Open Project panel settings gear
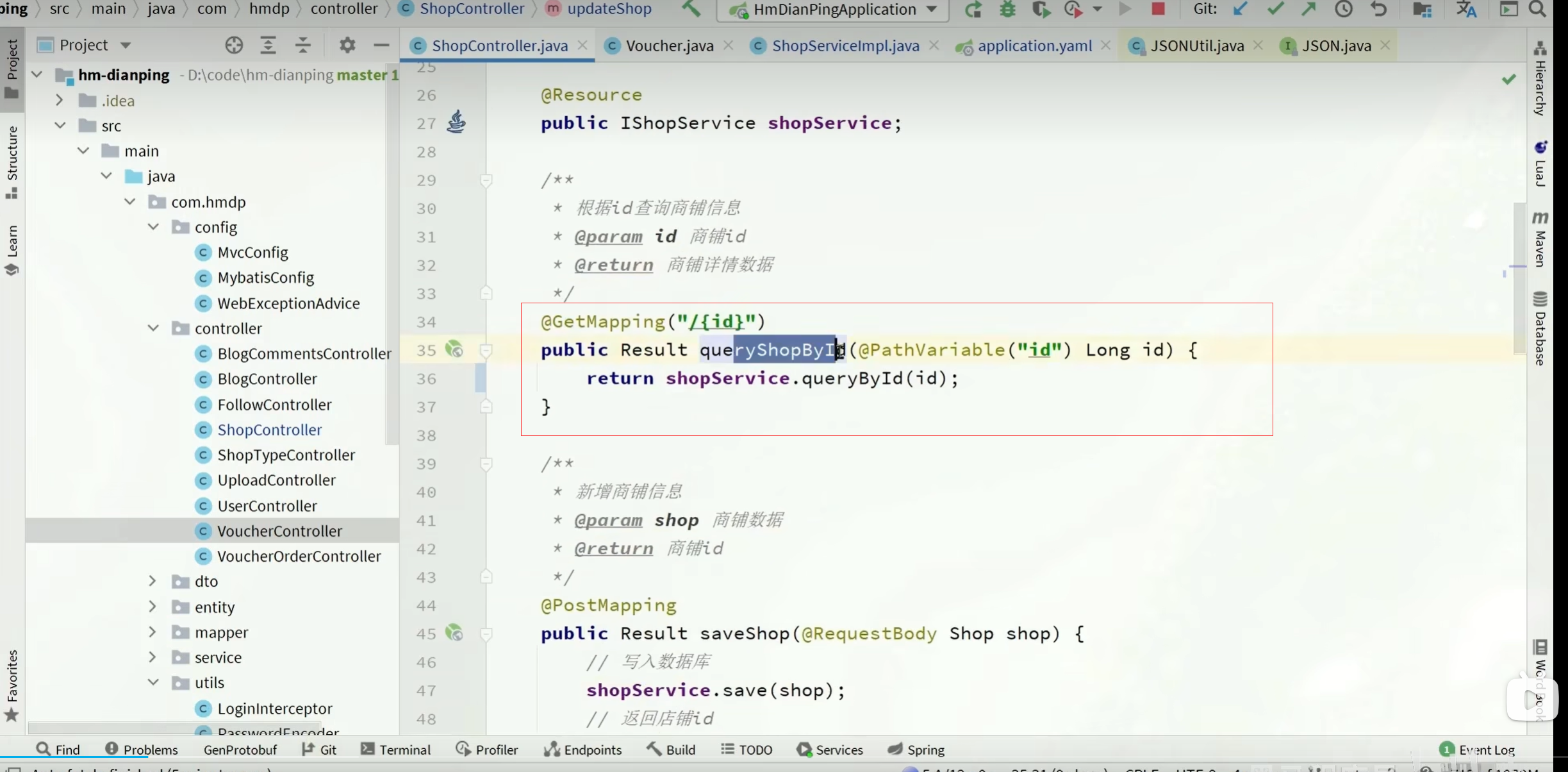This screenshot has height=772, width=1568. [347, 45]
